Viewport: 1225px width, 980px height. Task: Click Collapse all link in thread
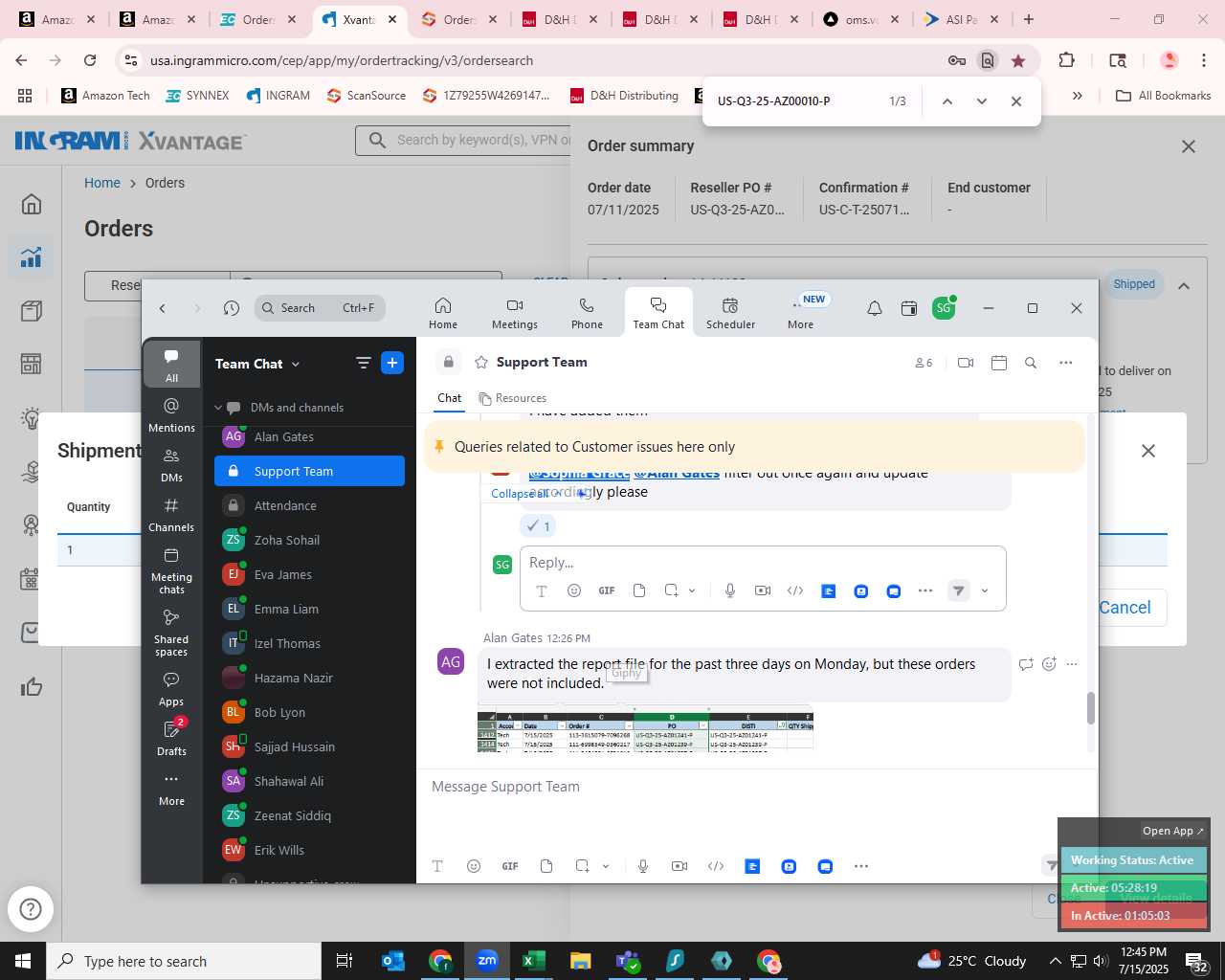click(520, 494)
